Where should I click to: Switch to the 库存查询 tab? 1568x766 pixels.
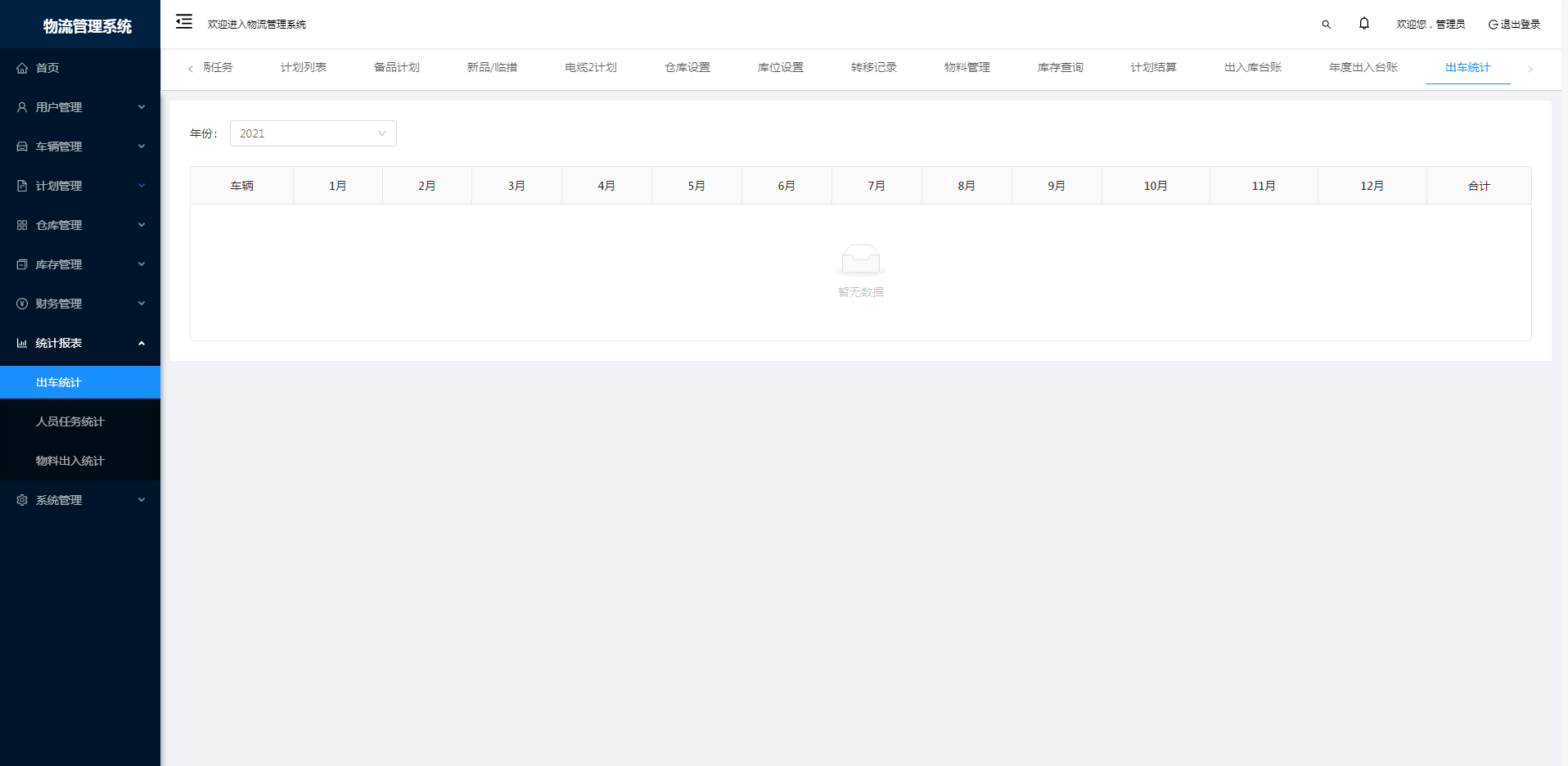pos(1060,67)
